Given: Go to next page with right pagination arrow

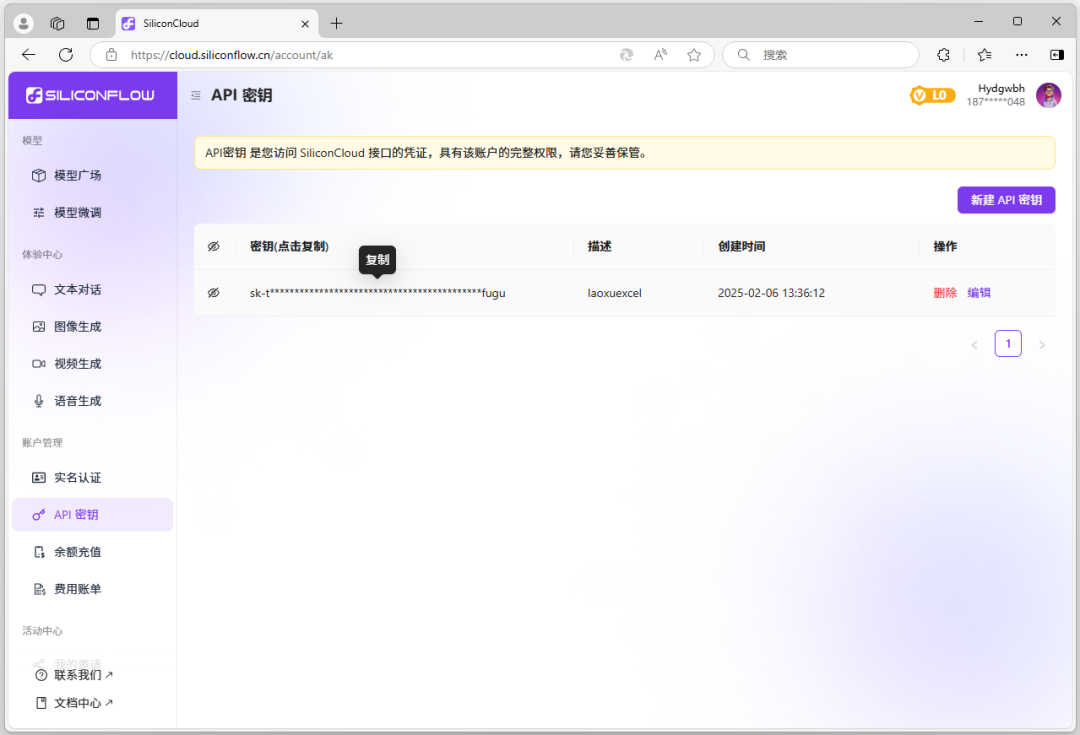Looking at the screenshot, I should tap(1042, 343).
